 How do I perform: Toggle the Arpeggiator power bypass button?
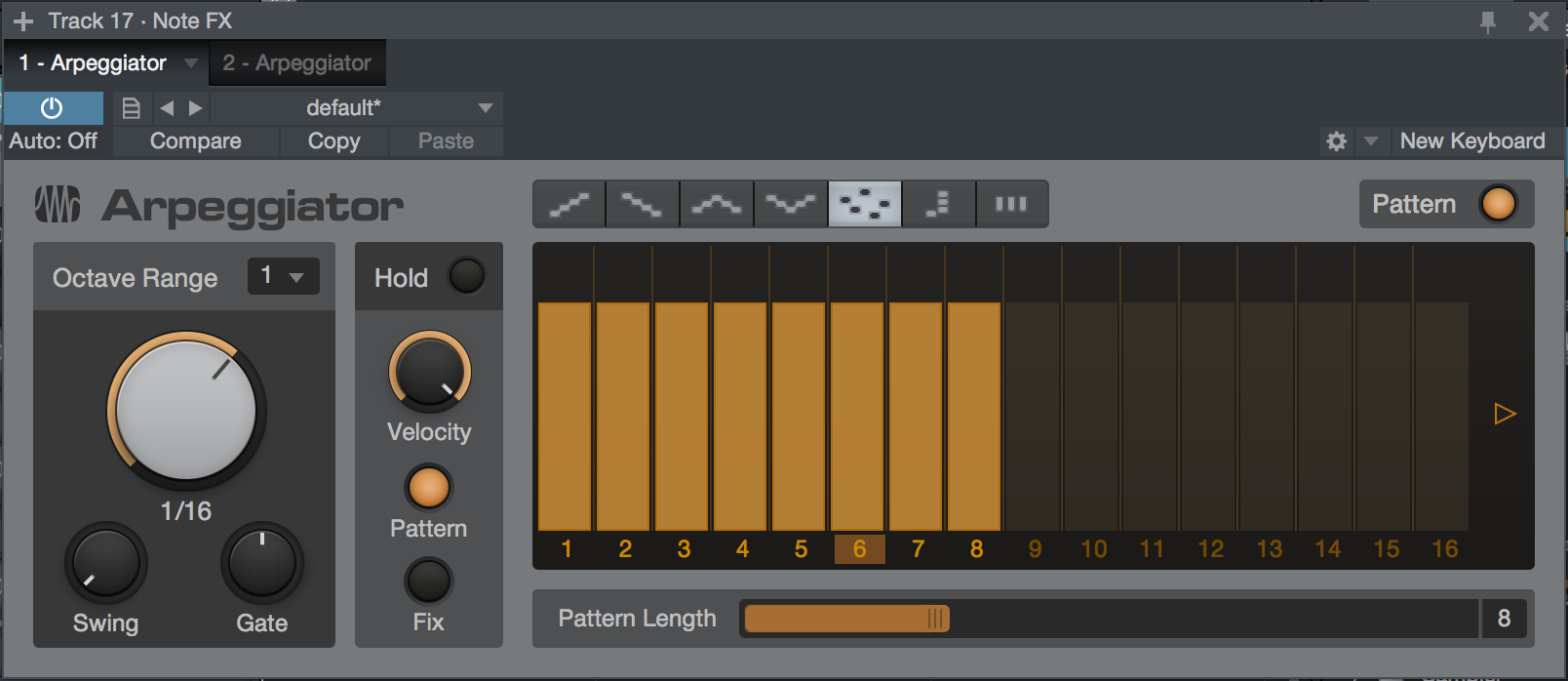tap(53, 107)
